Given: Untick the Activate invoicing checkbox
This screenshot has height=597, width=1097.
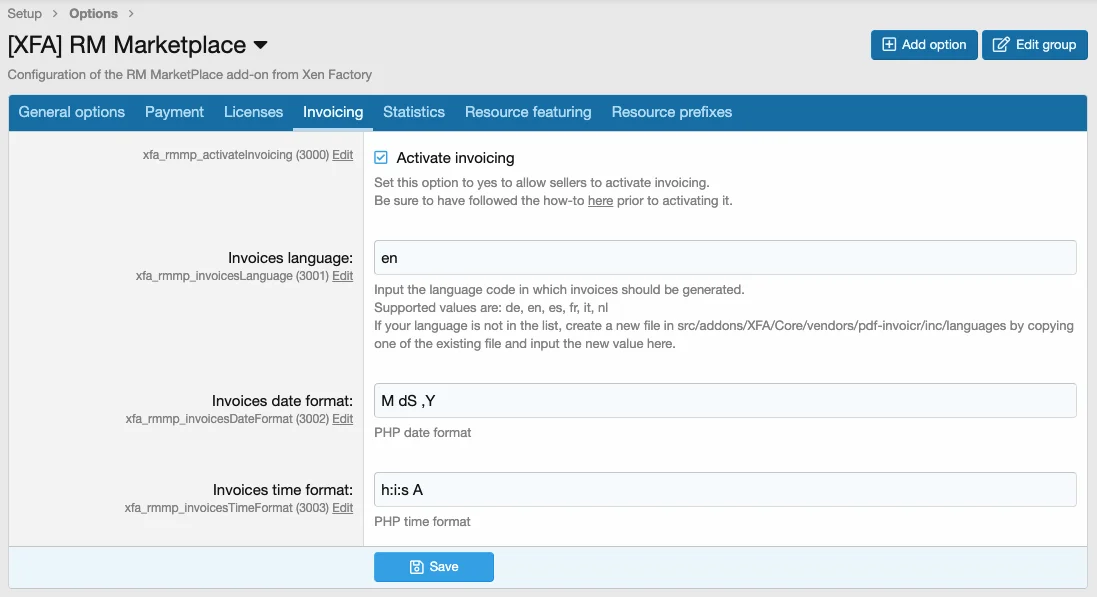Looking at the screenshot, I should click(x=381, y=158).
